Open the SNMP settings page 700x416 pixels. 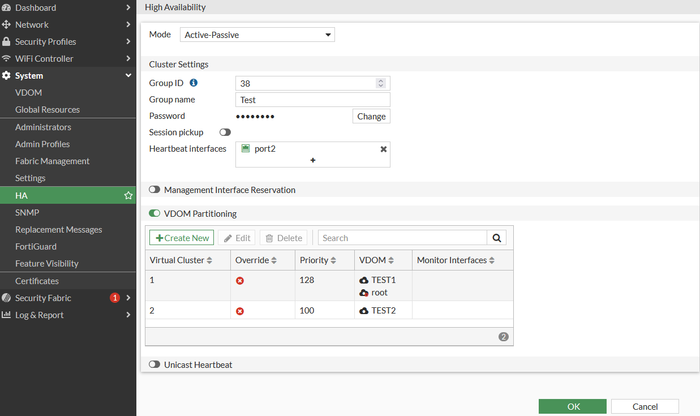point(28,212)
